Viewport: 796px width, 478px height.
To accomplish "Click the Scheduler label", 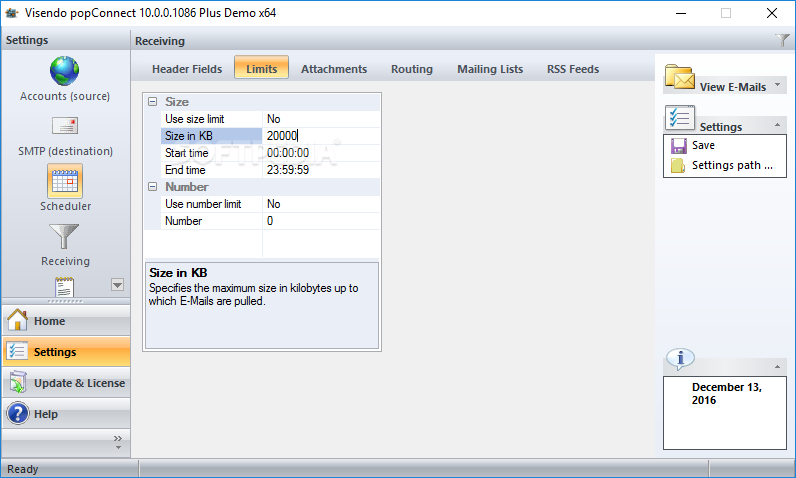I will click(65, 206).
